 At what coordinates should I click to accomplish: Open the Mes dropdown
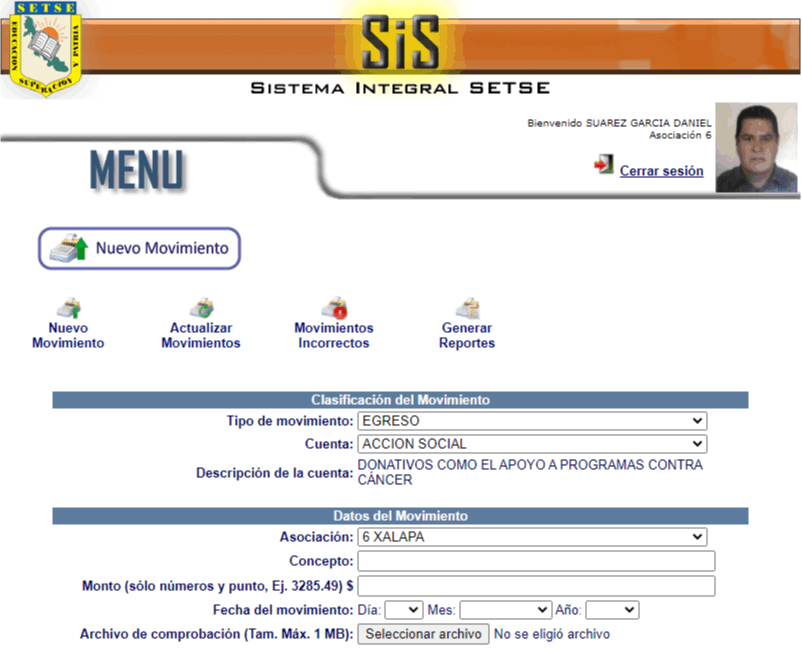pos(505,609)
